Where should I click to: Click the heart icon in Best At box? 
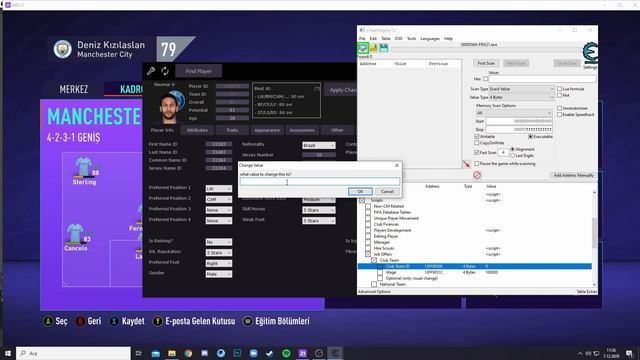[317, 89]
